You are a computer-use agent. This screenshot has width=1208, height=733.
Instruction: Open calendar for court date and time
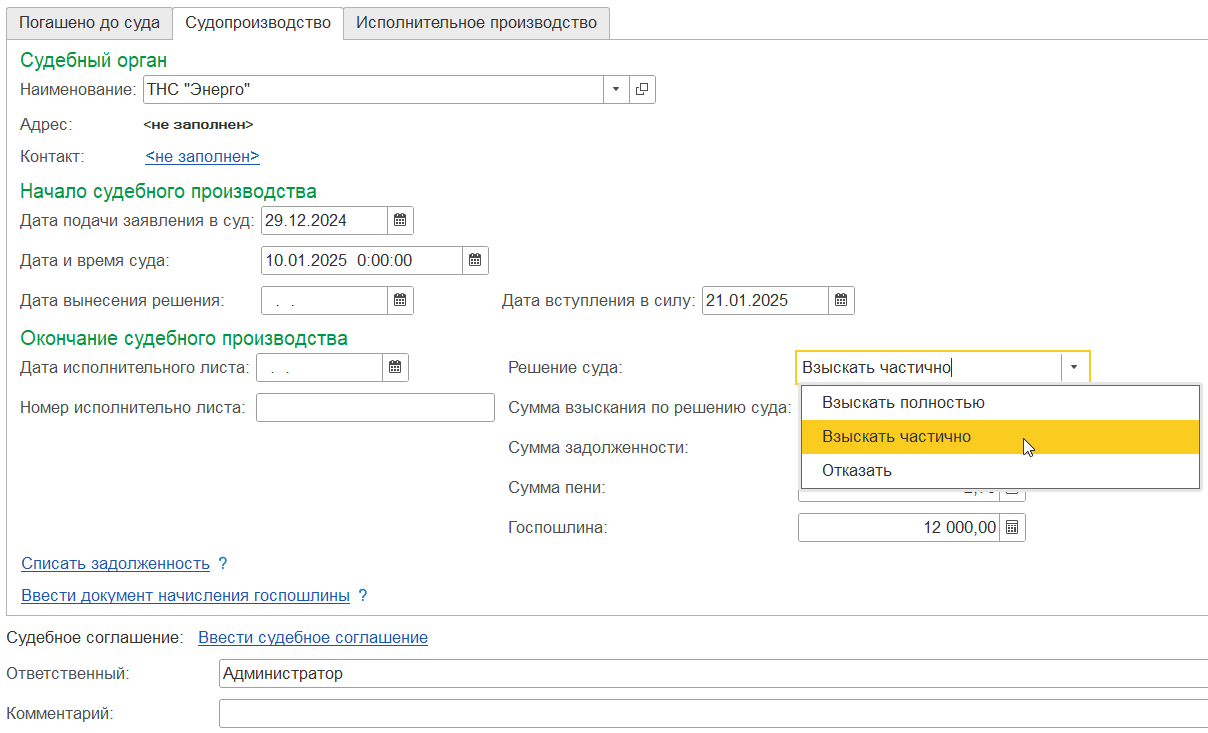click(x=475, y=260)
